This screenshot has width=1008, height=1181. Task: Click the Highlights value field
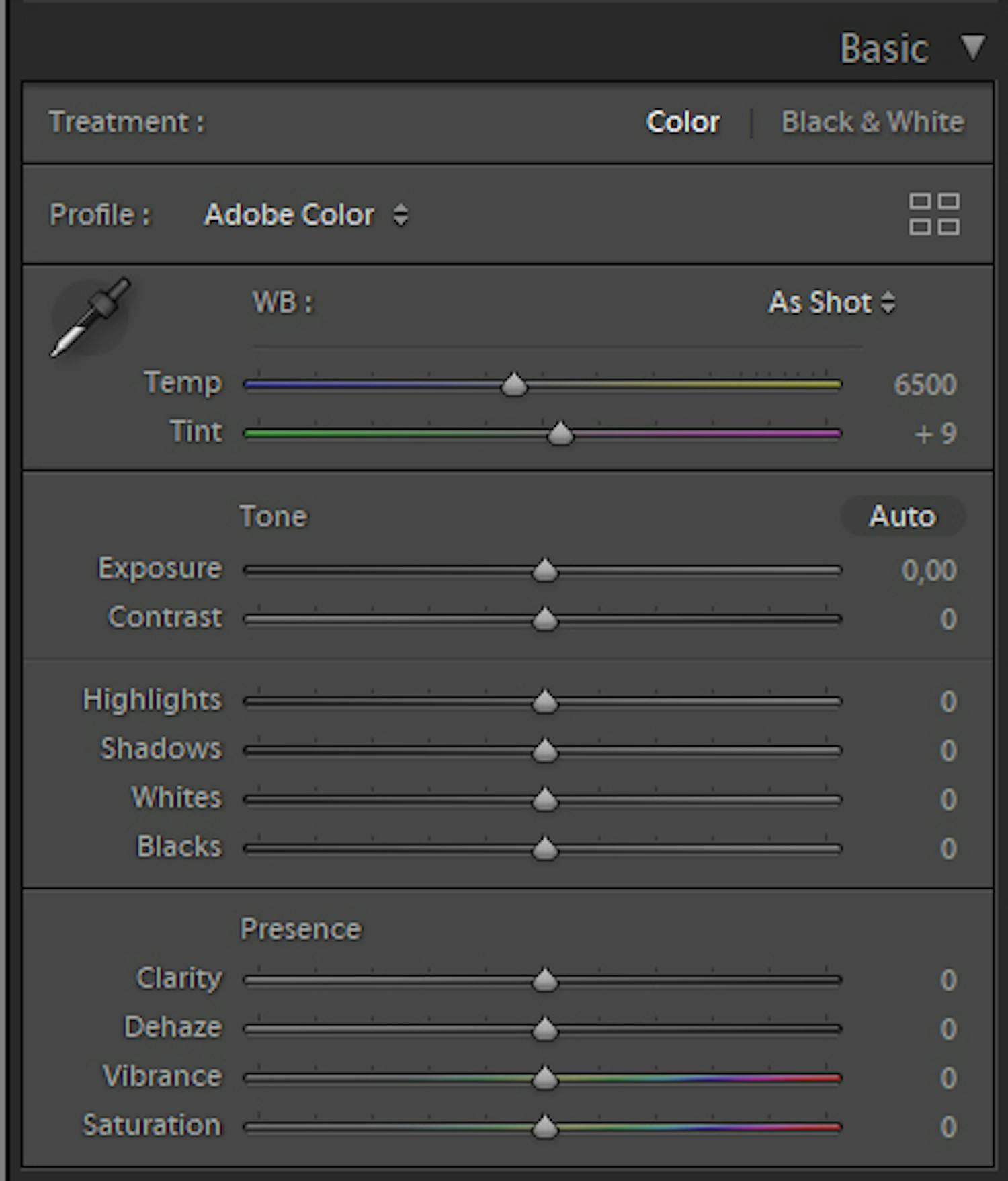(948, 702)
